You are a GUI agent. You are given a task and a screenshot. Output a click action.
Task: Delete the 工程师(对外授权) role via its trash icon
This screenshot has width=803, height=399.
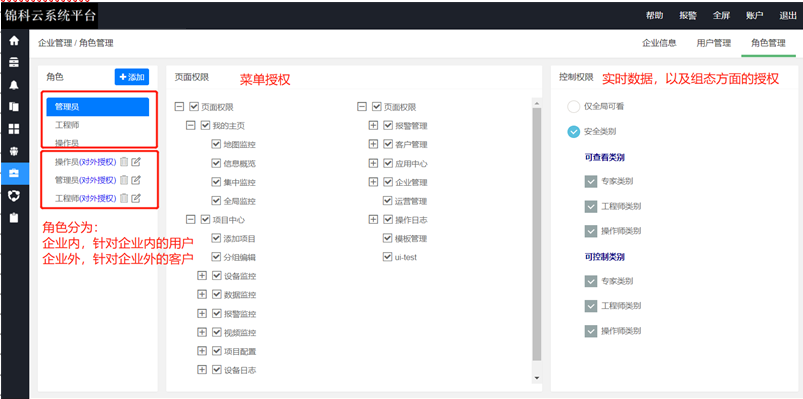tap(124, 198)
